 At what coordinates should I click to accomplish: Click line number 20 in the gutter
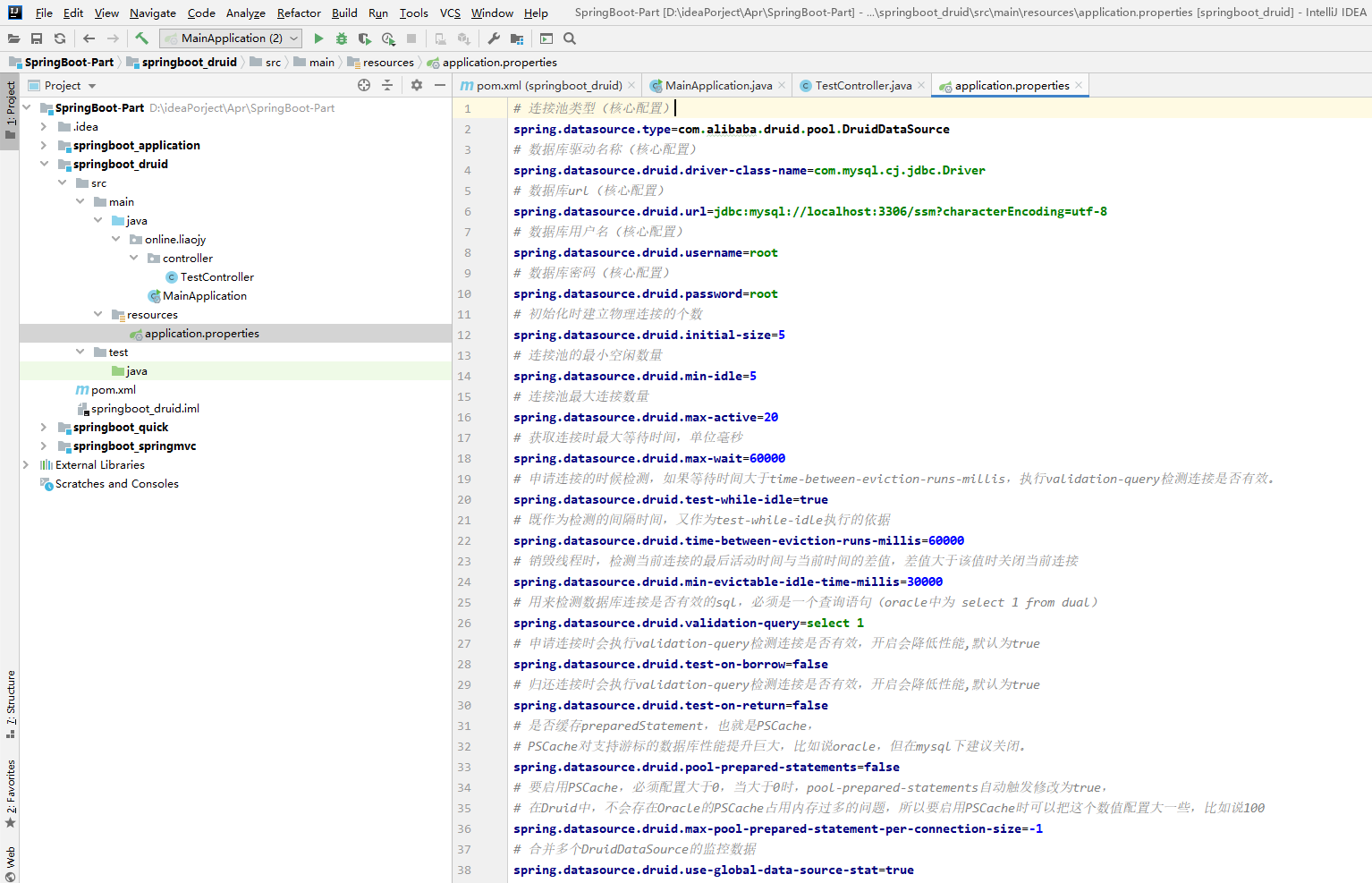(x=464, y=499)
